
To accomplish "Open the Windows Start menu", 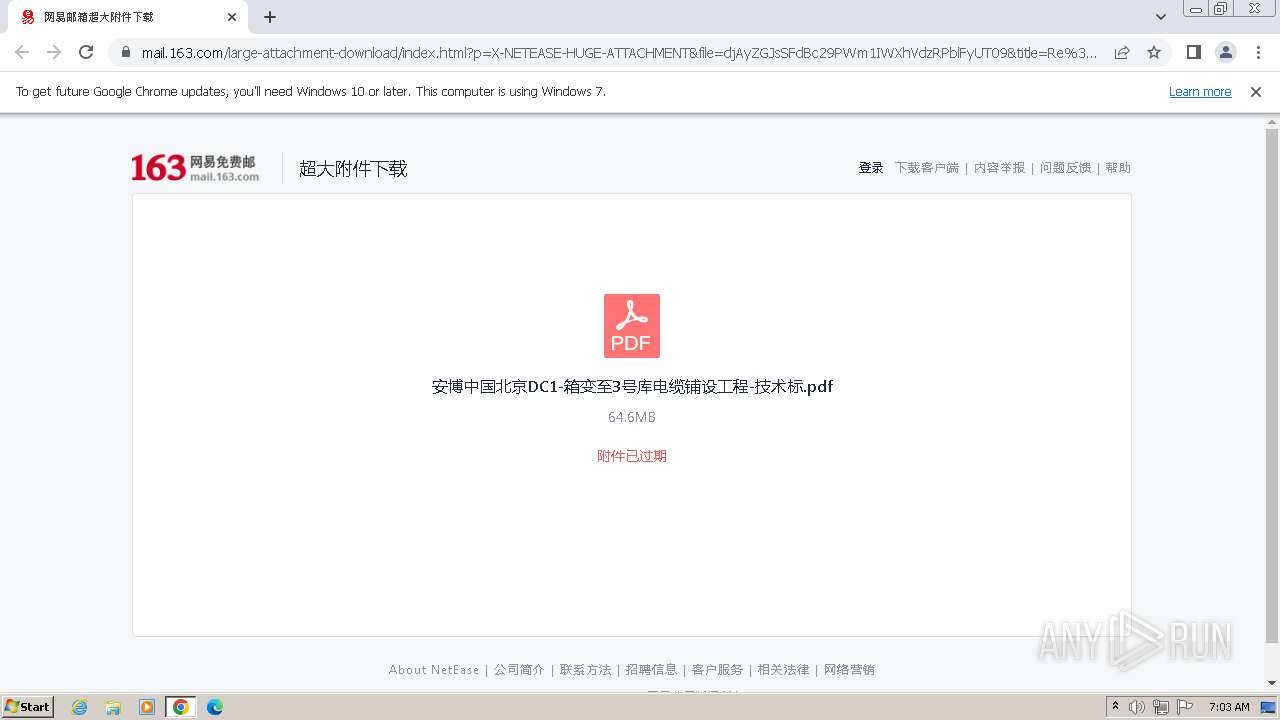I will tap(28, 706).
